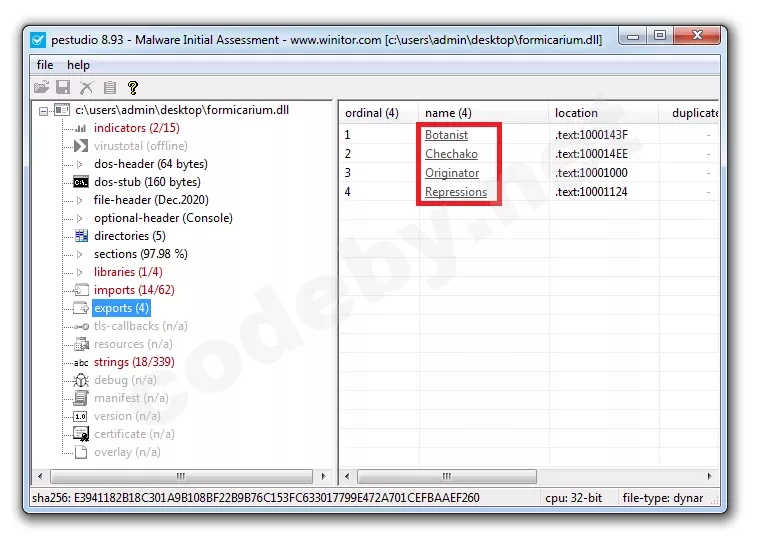
Task: Select file-header (Dec.2020) tree item
Action: (151, 200)
